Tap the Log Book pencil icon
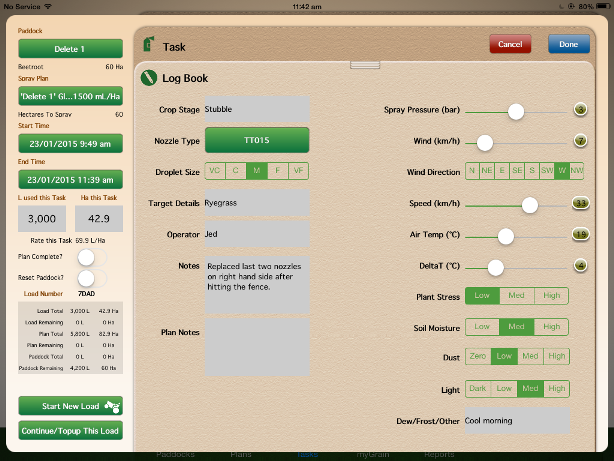 pos(149,77)
